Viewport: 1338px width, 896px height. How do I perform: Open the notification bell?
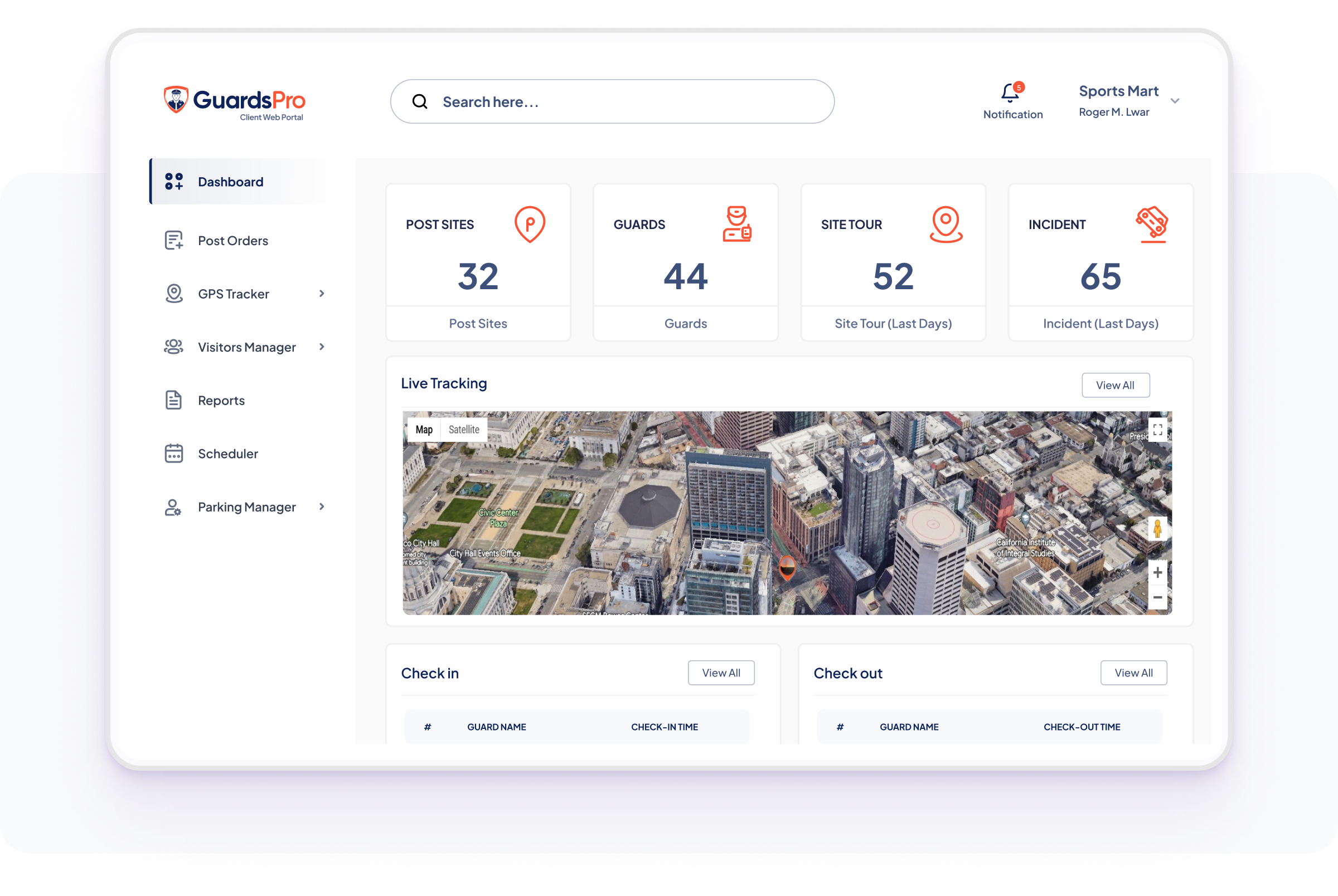pyautogui.click(x=1010, y=91)
